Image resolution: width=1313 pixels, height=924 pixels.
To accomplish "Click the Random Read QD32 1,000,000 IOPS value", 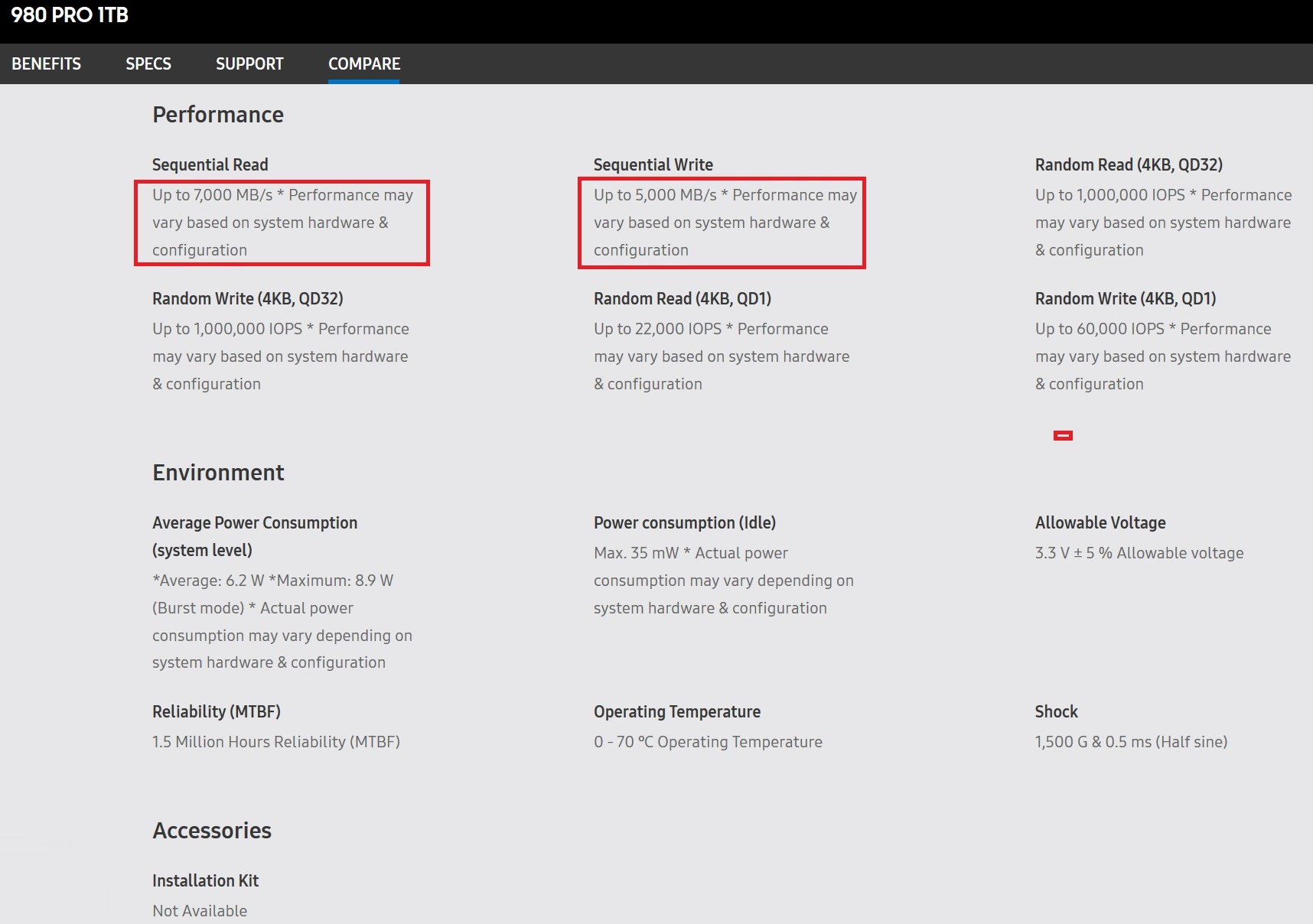I will coord(1163,223).
